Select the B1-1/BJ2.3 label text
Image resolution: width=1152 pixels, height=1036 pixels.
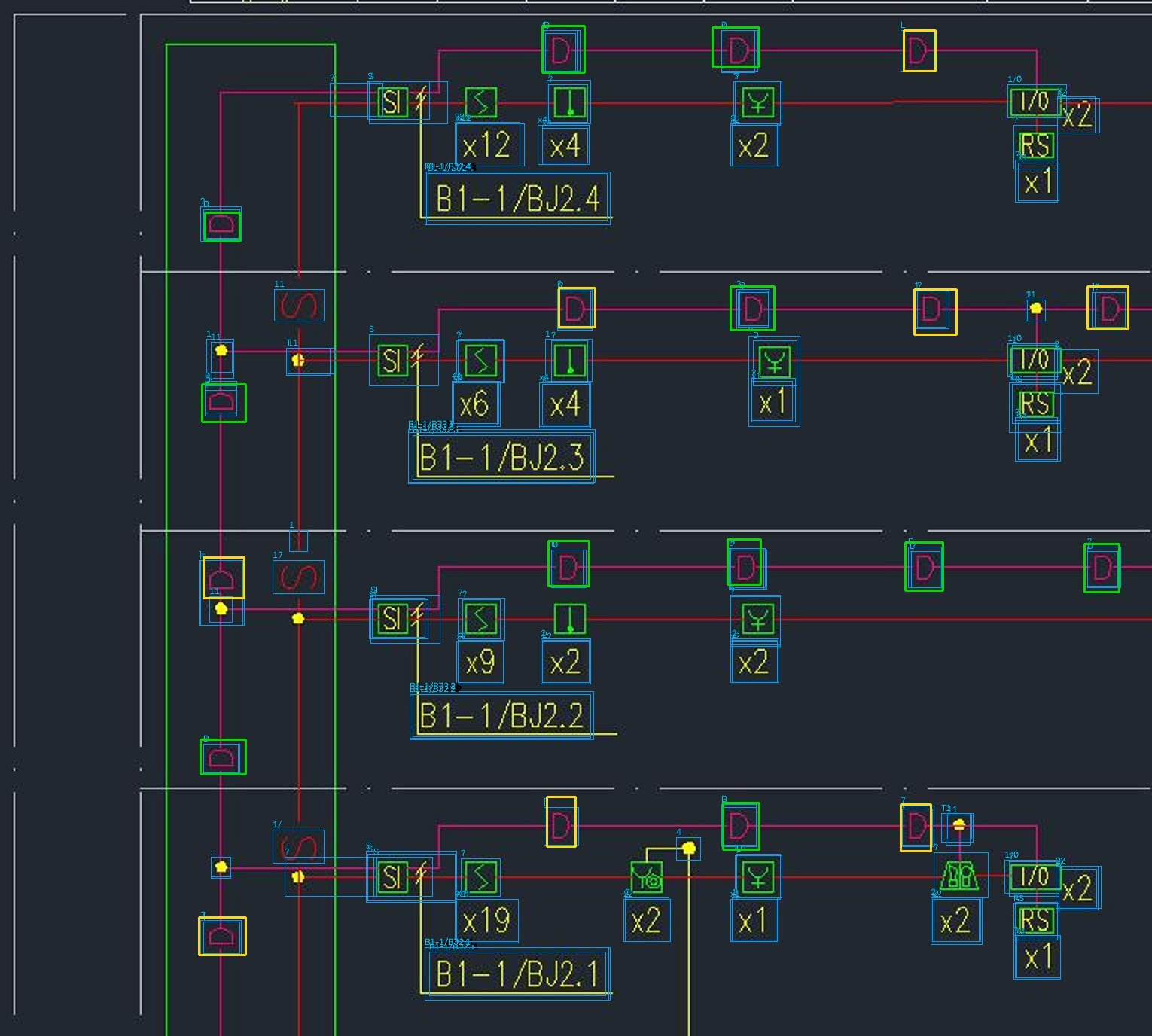[502, 456]
